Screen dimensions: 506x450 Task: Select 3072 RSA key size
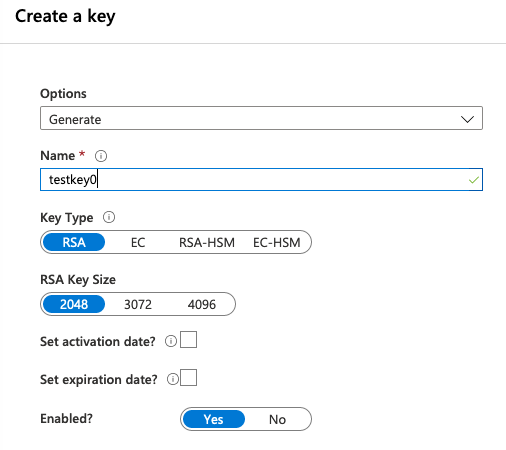138,304
